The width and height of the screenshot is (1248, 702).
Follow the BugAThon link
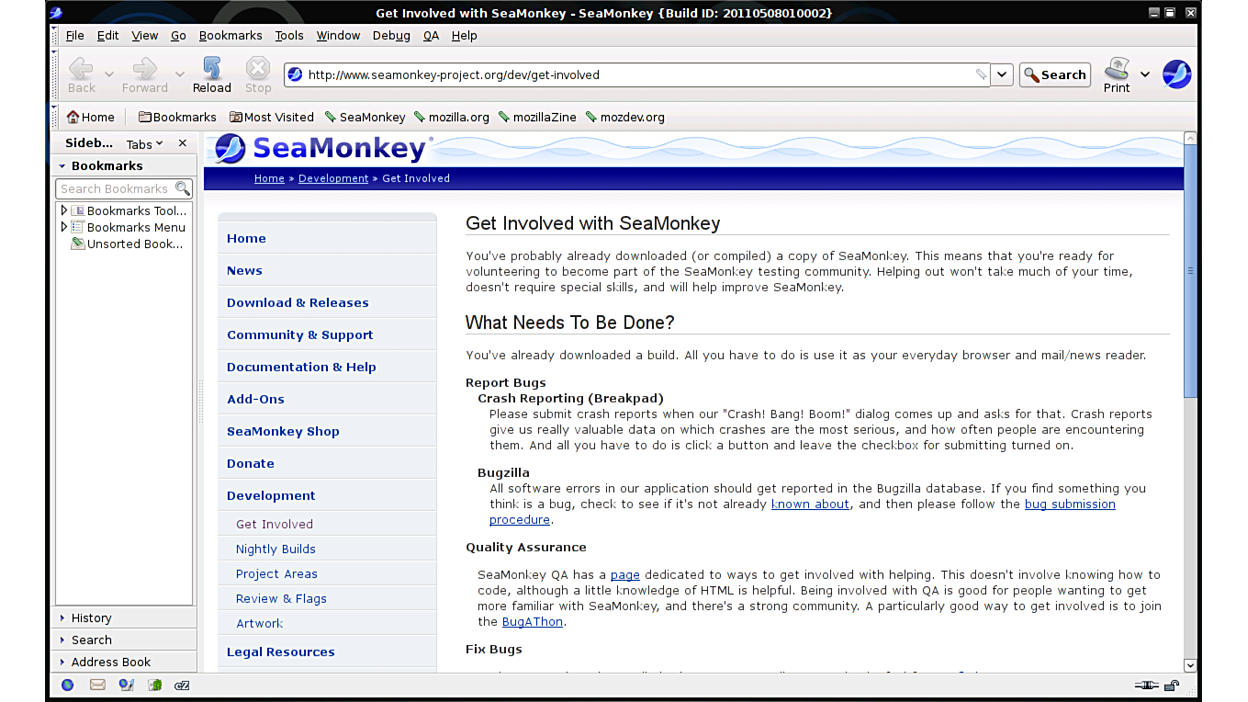(532, 622)
